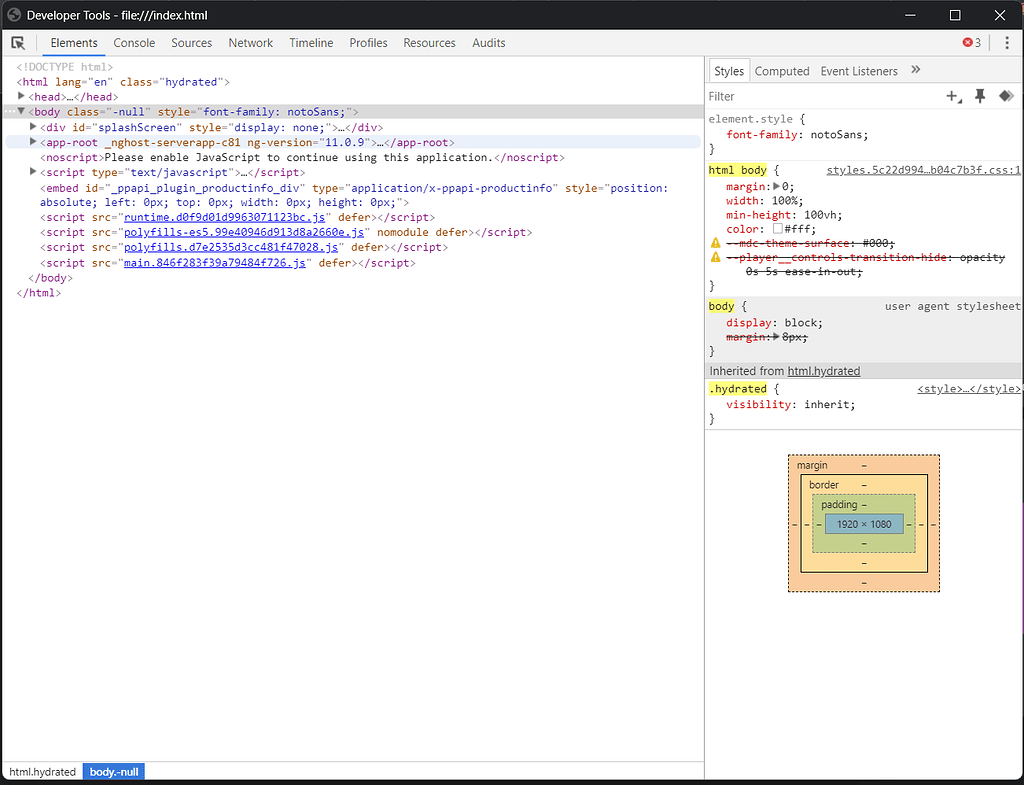Open the DevTools three-dot customization menu
The width and height of the screenshot is (1024, 785).
point(1006,42)
